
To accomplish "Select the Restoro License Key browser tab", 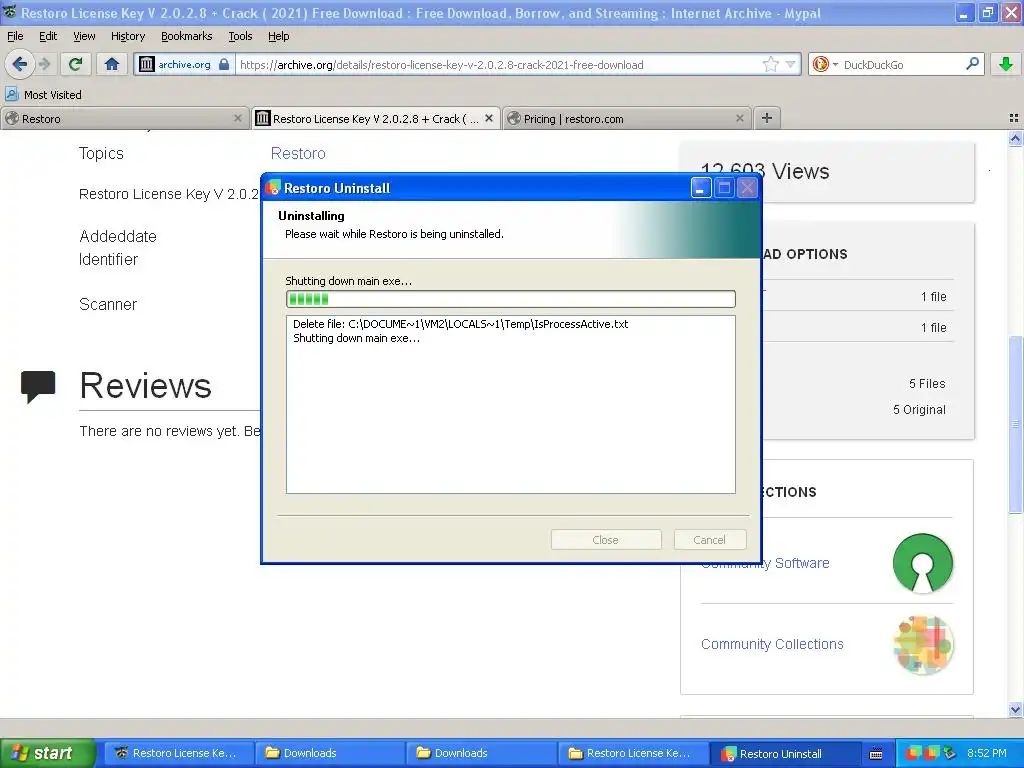I will [376, 118].
